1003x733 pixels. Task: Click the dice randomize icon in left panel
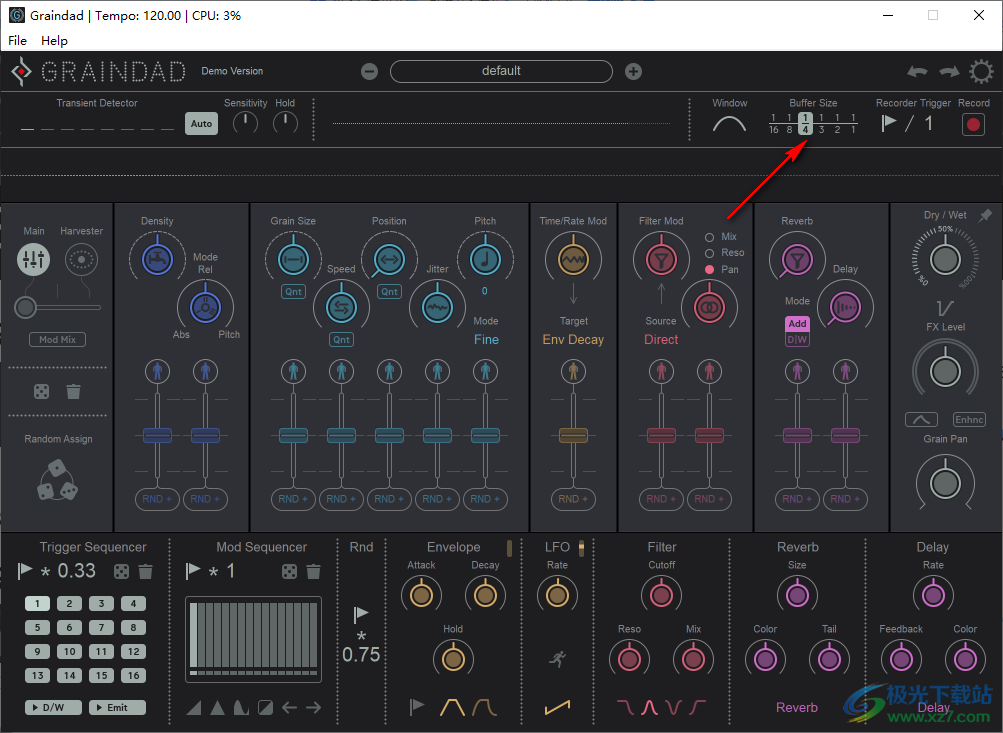click(41, 392)
